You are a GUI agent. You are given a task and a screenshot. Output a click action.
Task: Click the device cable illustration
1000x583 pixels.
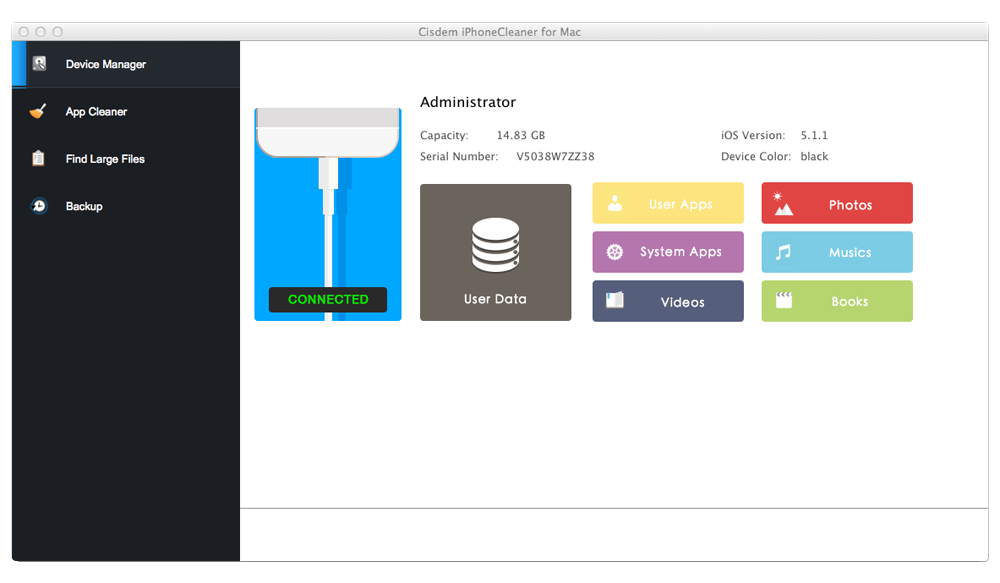point(328,214)
